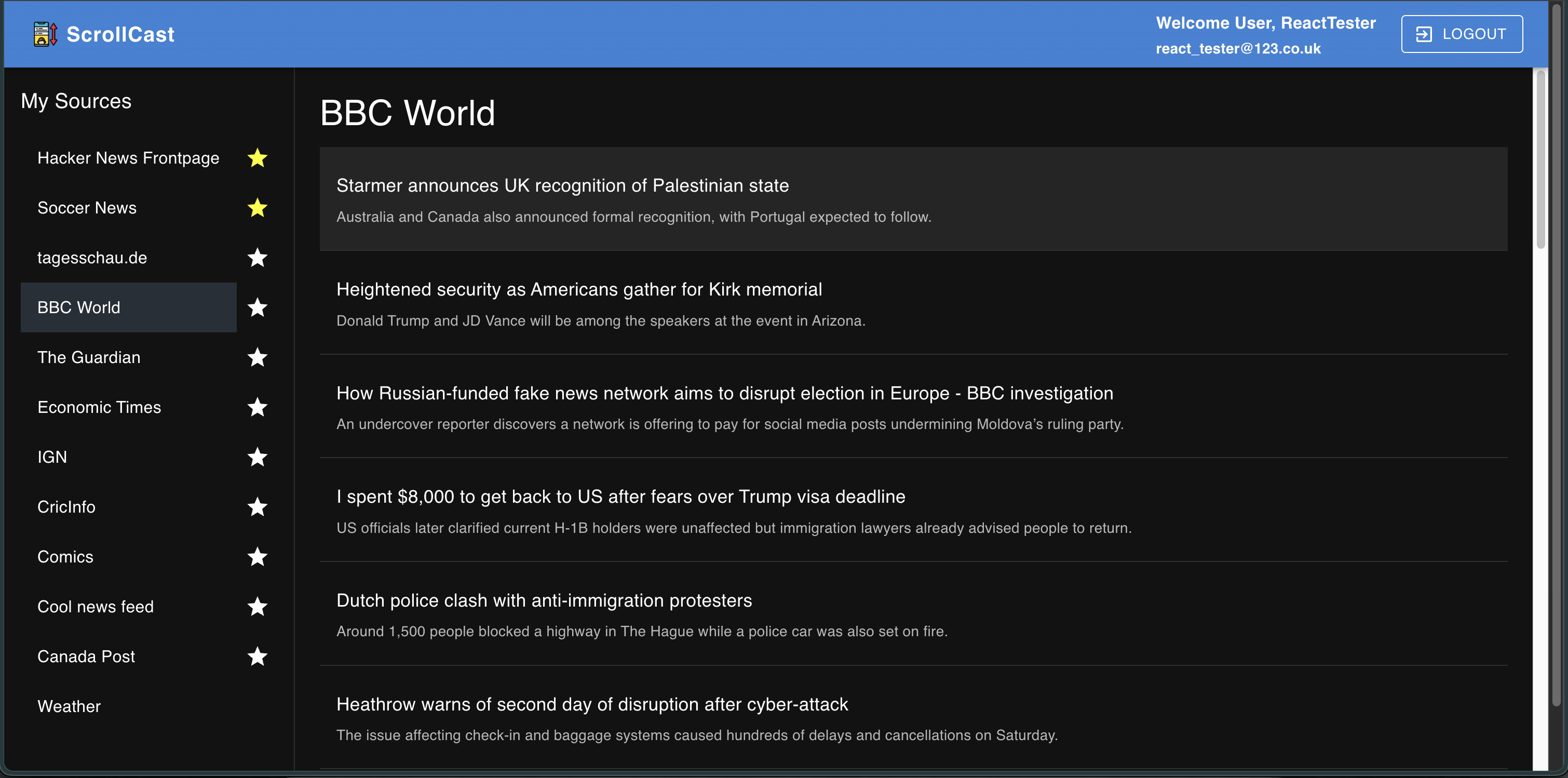Screen dimensions: 1568x778
Task: Open Starmer Palestinian state recognition article
Action: [562, 186]
